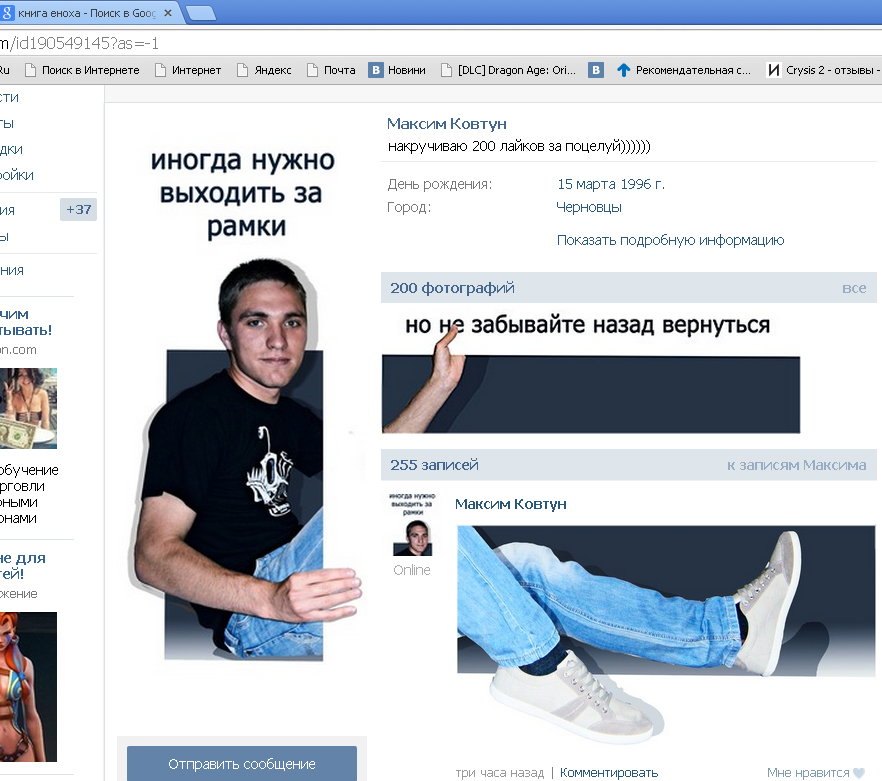Click the +37 notification counter
882x781 pixels.
click(78, 210)
